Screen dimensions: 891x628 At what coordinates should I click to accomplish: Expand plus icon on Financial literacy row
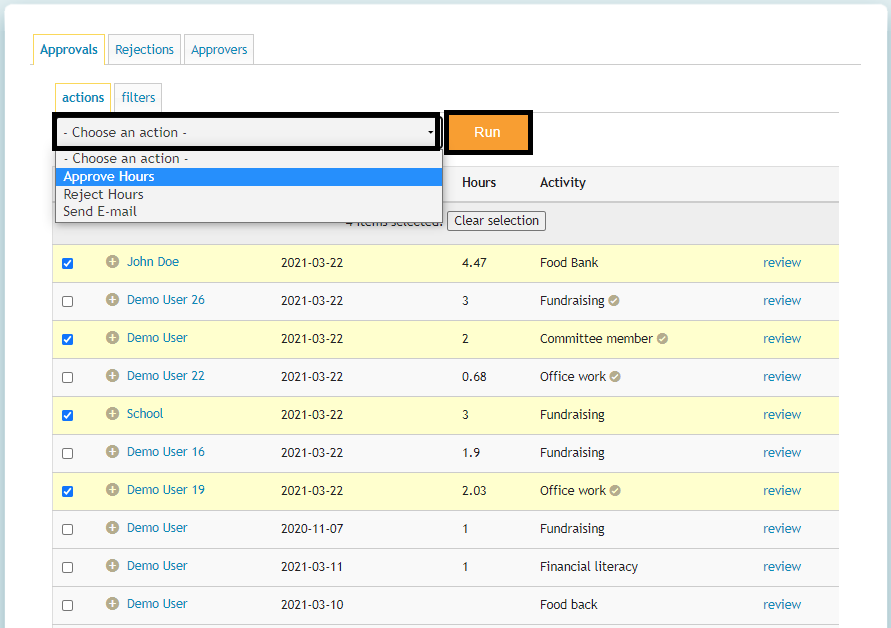tap(113, 566)
